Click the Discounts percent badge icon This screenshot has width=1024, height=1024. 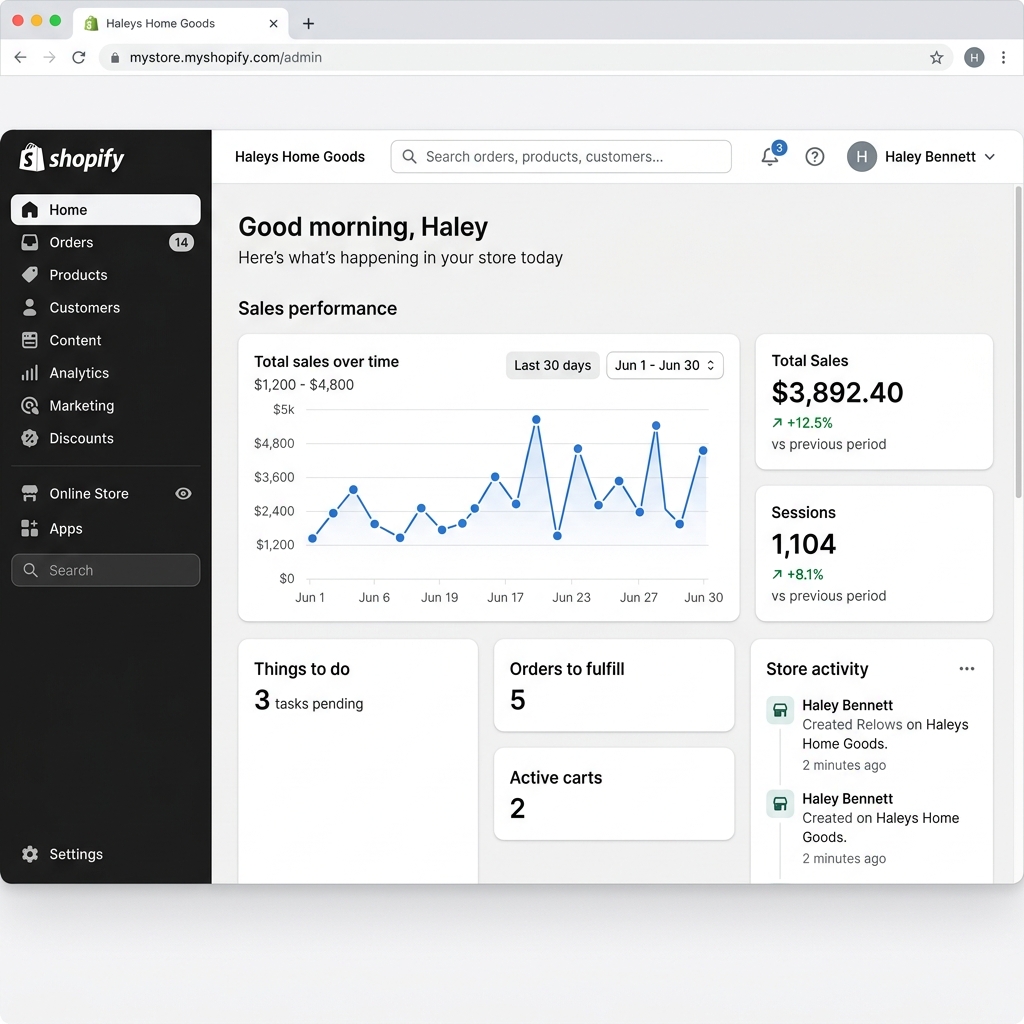pyautogui.click(x=29, y=438)
